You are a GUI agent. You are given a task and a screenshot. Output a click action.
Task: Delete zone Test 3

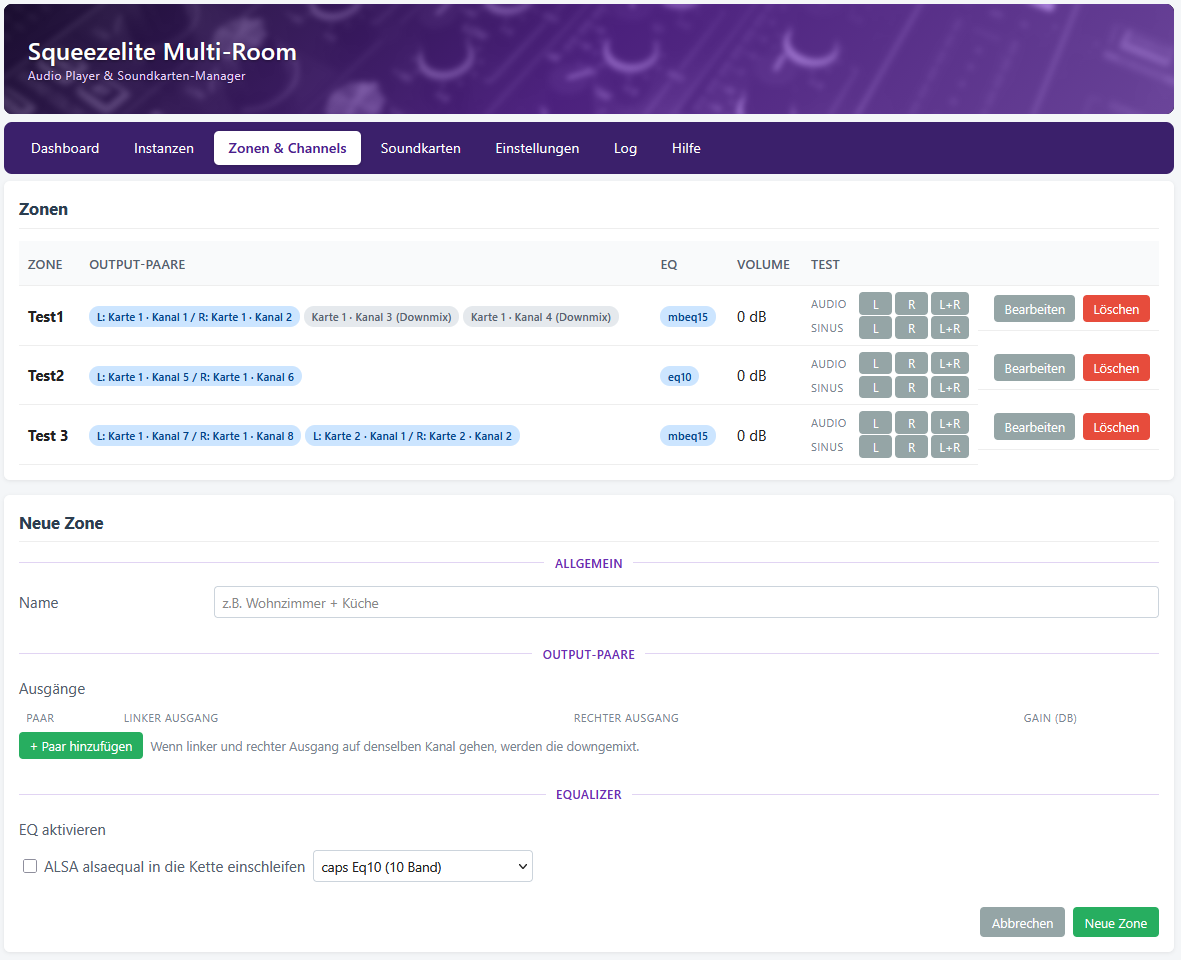[1116, 427]
